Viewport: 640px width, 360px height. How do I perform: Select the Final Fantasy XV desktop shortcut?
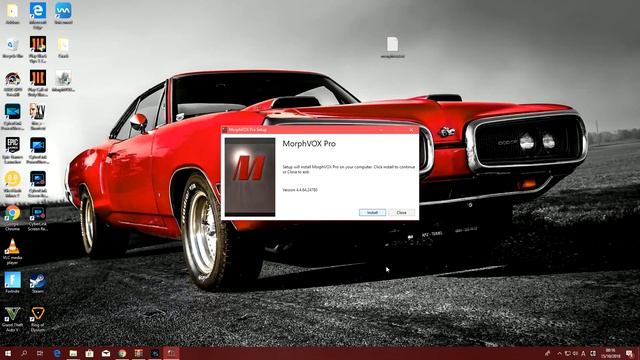(38, 116)
